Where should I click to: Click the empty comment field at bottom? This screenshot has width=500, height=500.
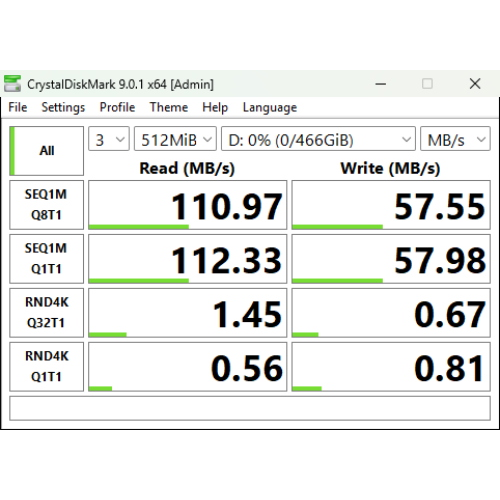(x=250, y=408)
